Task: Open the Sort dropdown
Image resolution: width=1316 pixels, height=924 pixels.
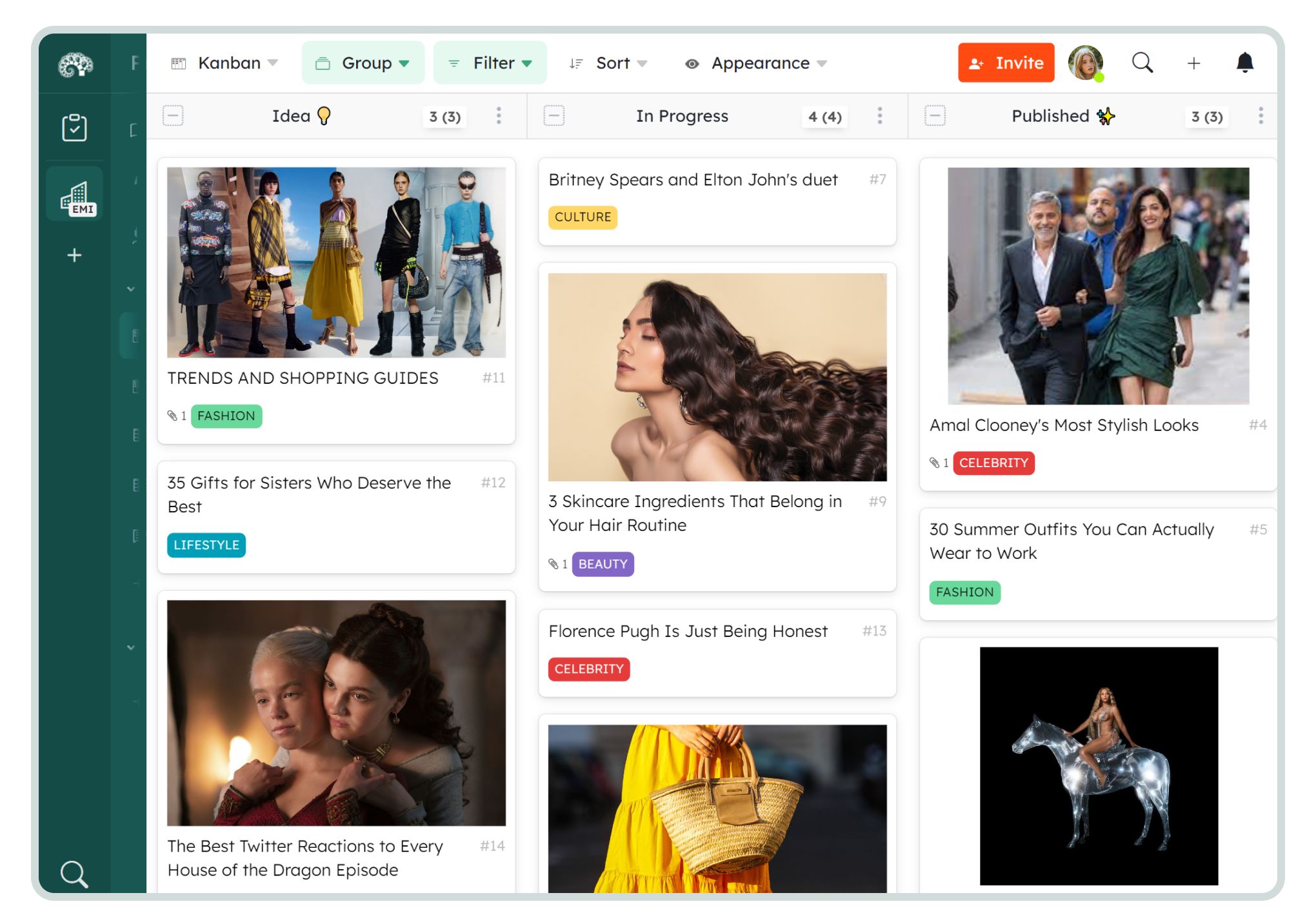Action: click(608, 63)
